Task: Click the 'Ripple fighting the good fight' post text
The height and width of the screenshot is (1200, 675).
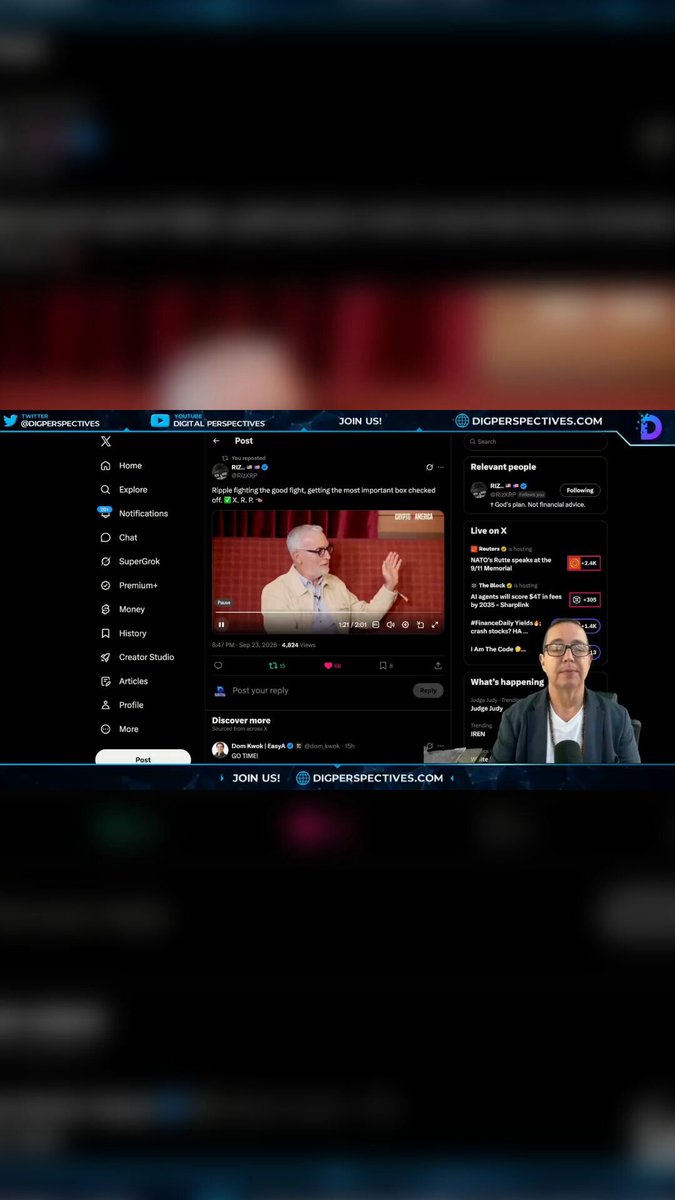Action: tap(324, 495)
